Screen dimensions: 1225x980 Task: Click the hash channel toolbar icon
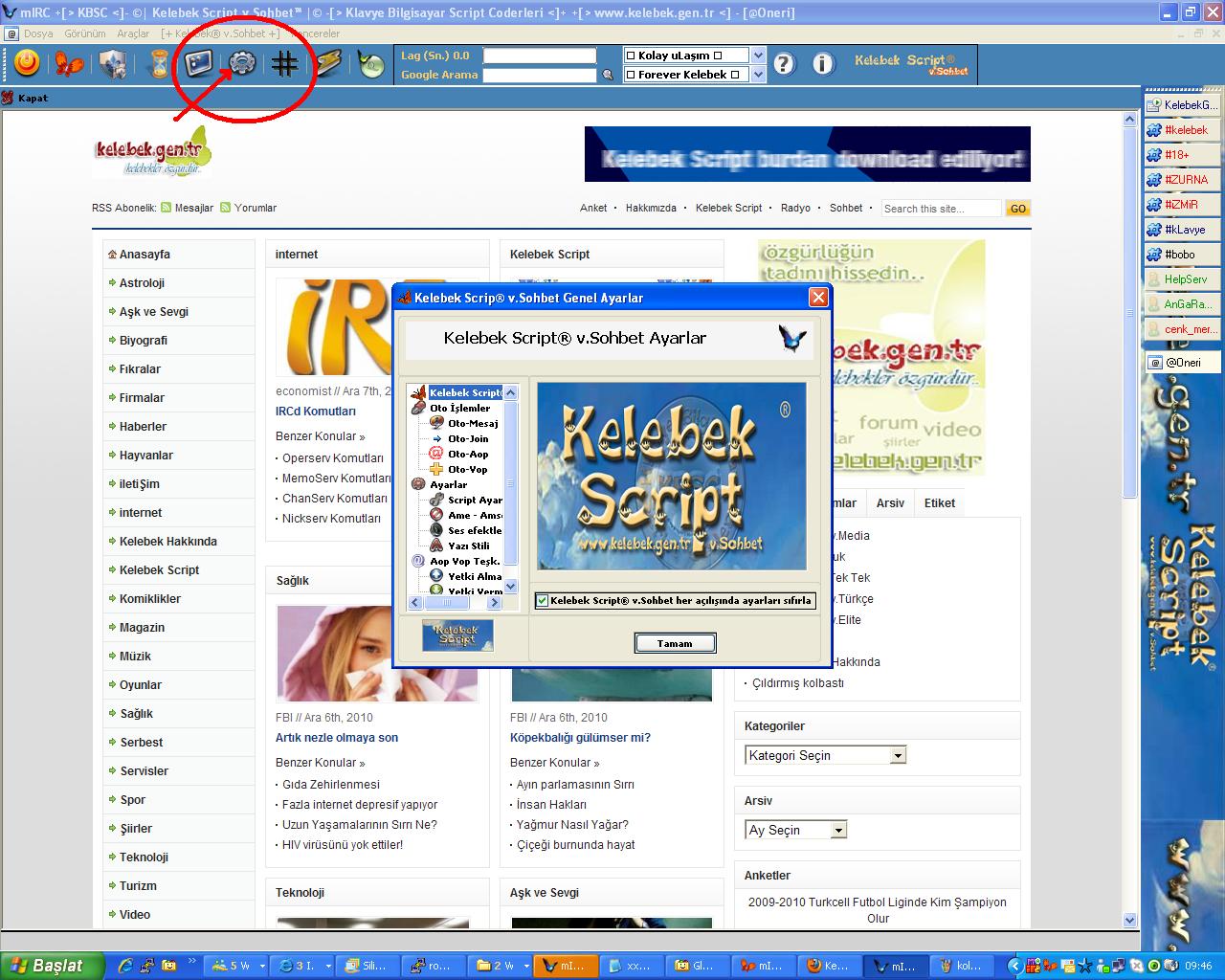tap(284, 64)
